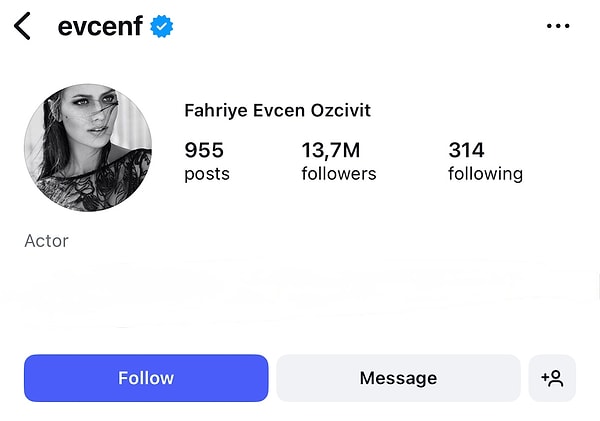Screen dimensions: 600x421
Task: Go back using the left arrow
Action: [x=23, y=27]
